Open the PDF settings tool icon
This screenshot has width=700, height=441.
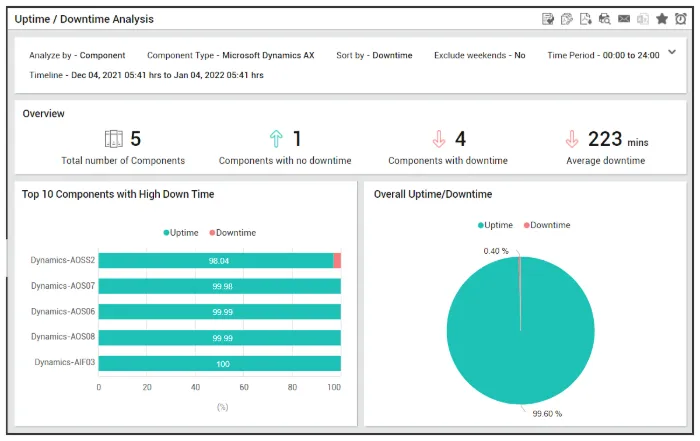(567, 19)
